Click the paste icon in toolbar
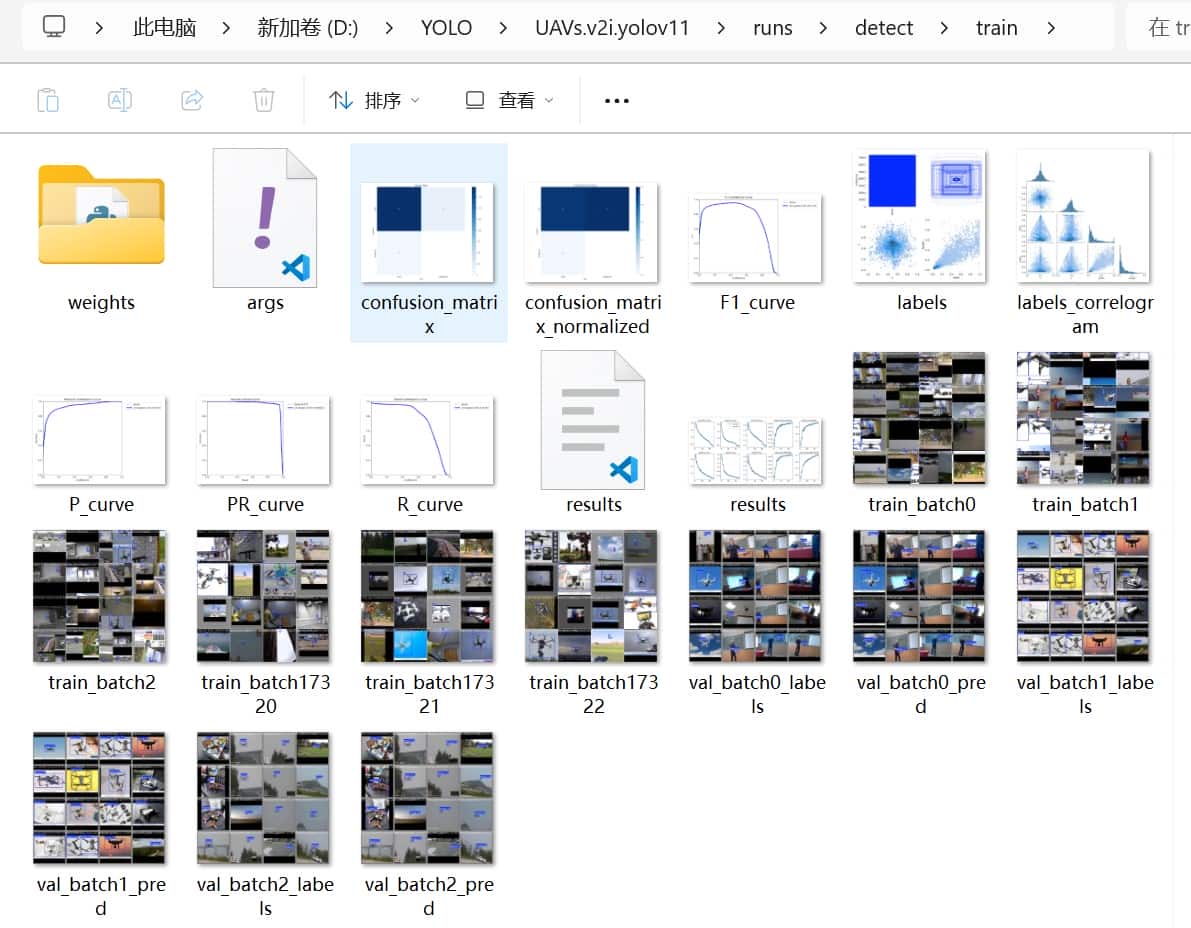This screenshot has width=1191, height=928. pyautogui.click(x=48, y=100)
